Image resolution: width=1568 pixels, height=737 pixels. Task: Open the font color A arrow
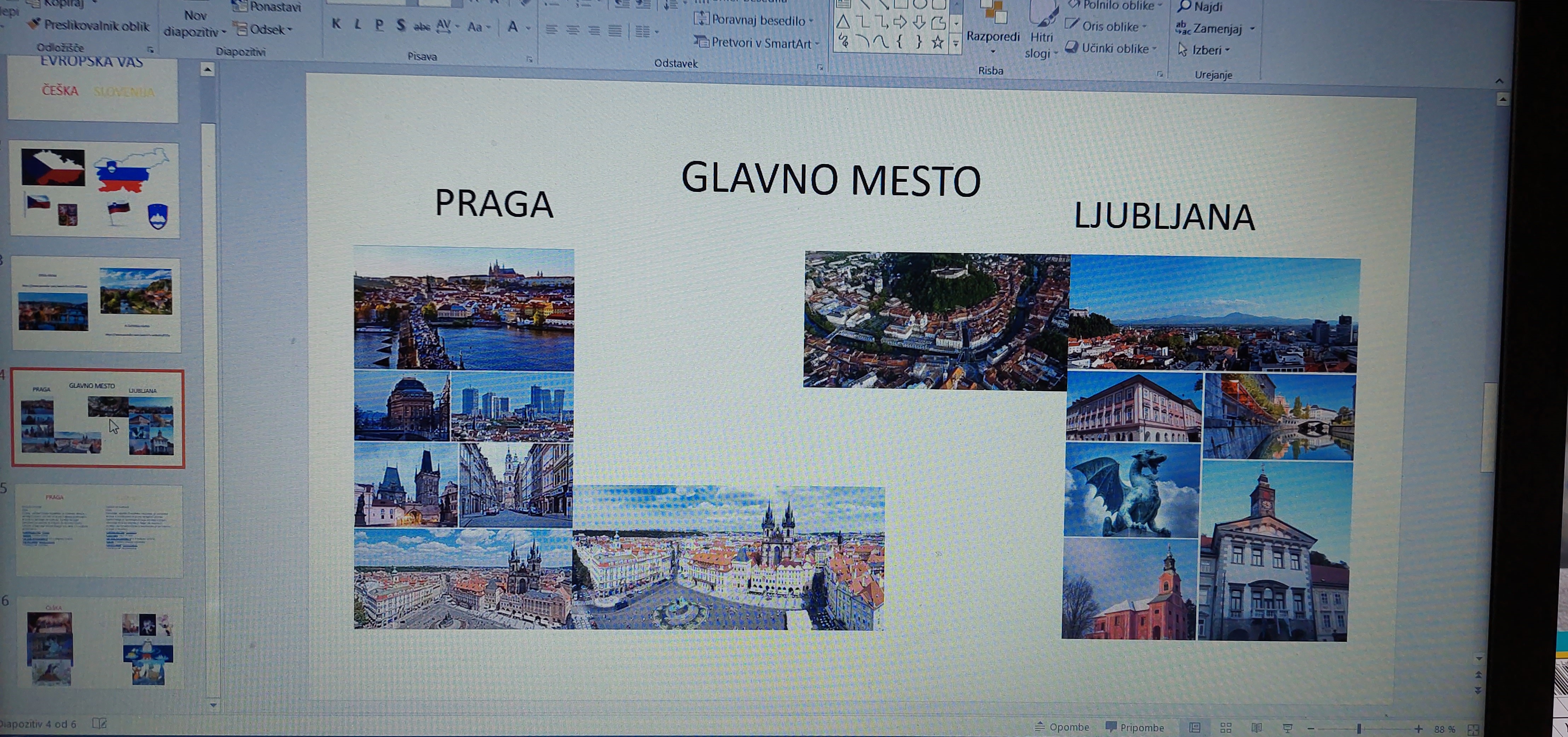(528, 27)
